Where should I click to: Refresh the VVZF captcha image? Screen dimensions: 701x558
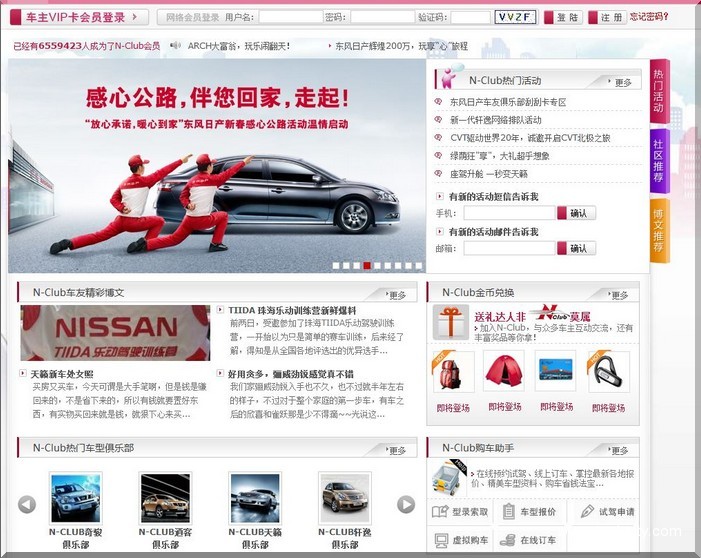coord(515,17)
